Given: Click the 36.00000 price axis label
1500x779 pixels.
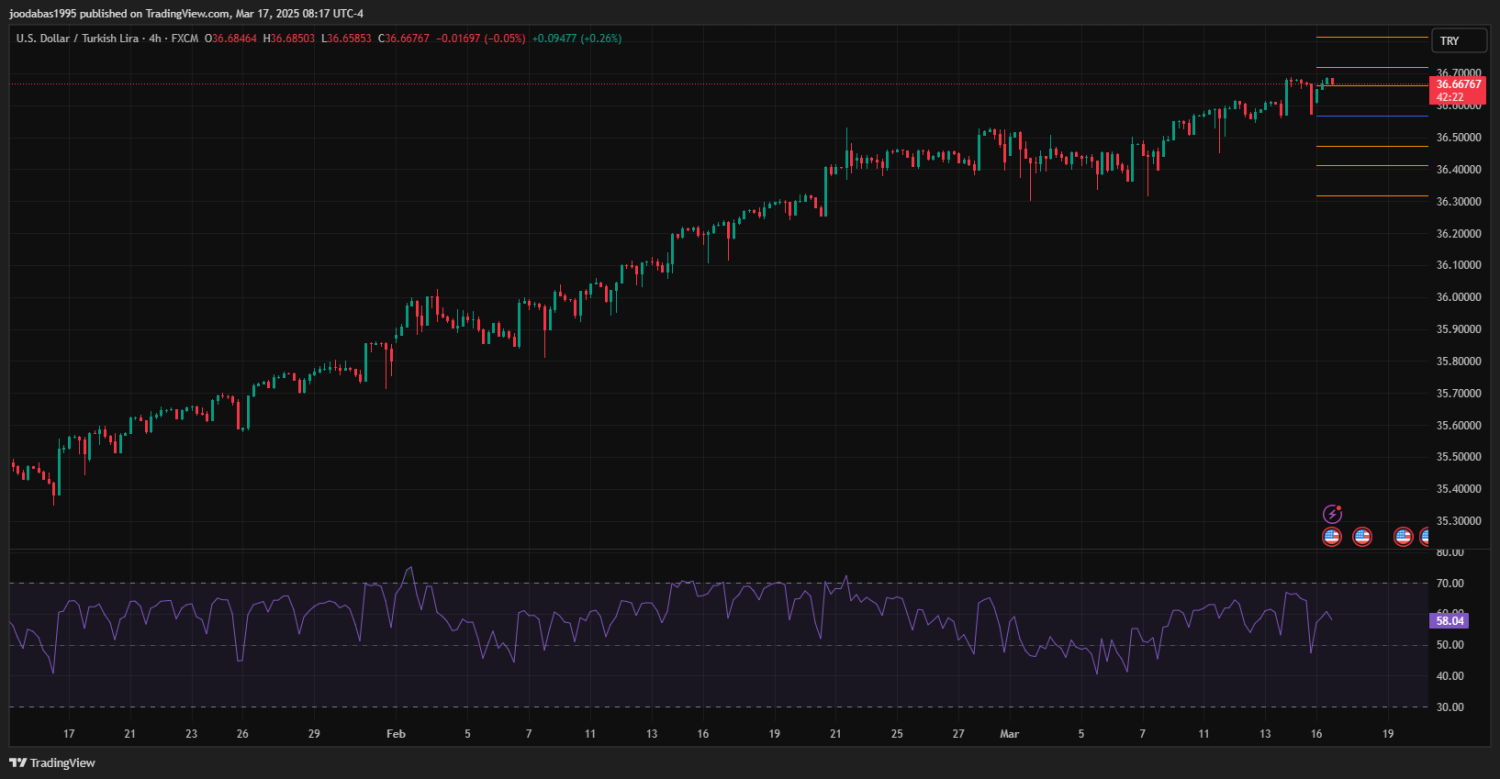Looking at the screenshot, I should click(1459, 297).
